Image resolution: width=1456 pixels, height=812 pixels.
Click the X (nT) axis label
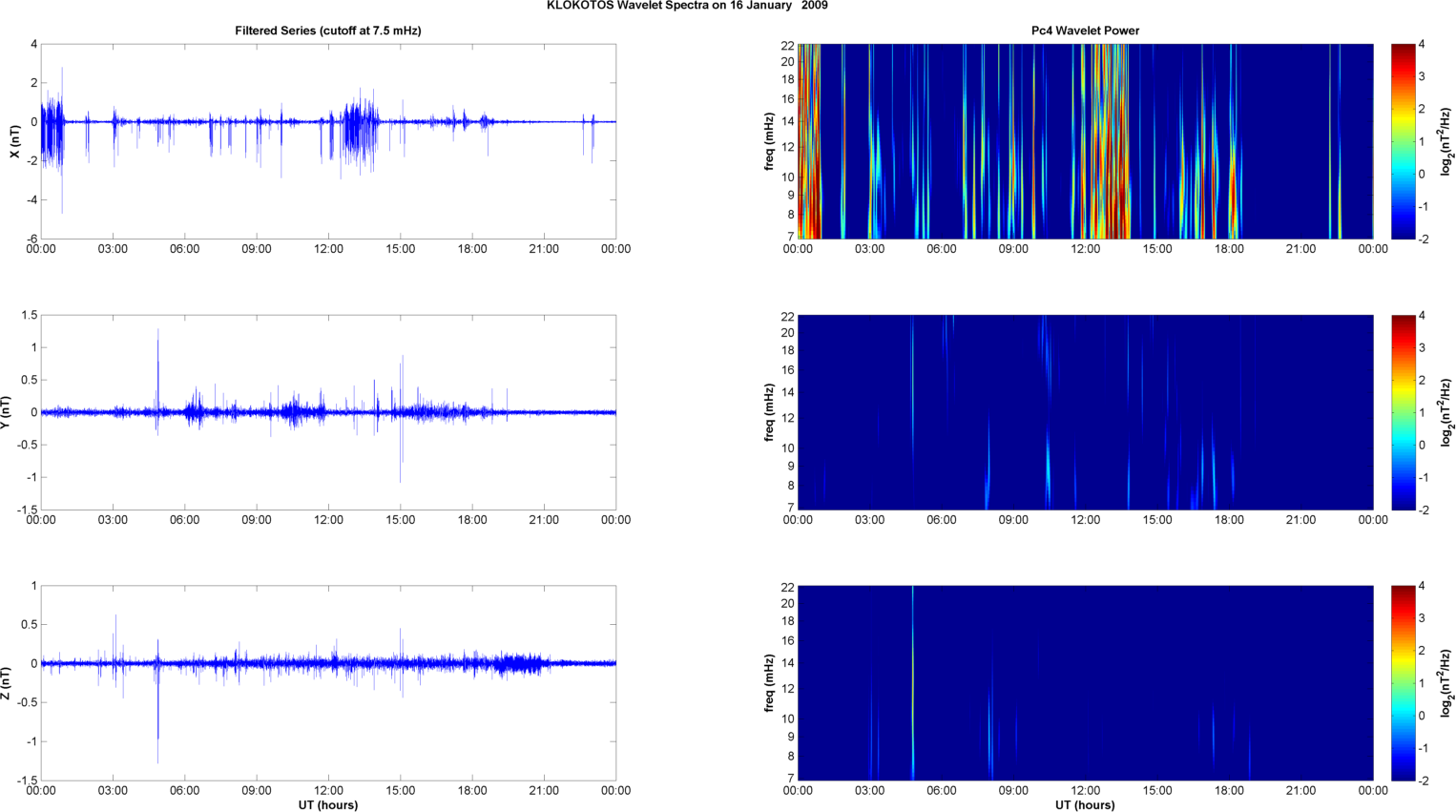click(14, 141)
